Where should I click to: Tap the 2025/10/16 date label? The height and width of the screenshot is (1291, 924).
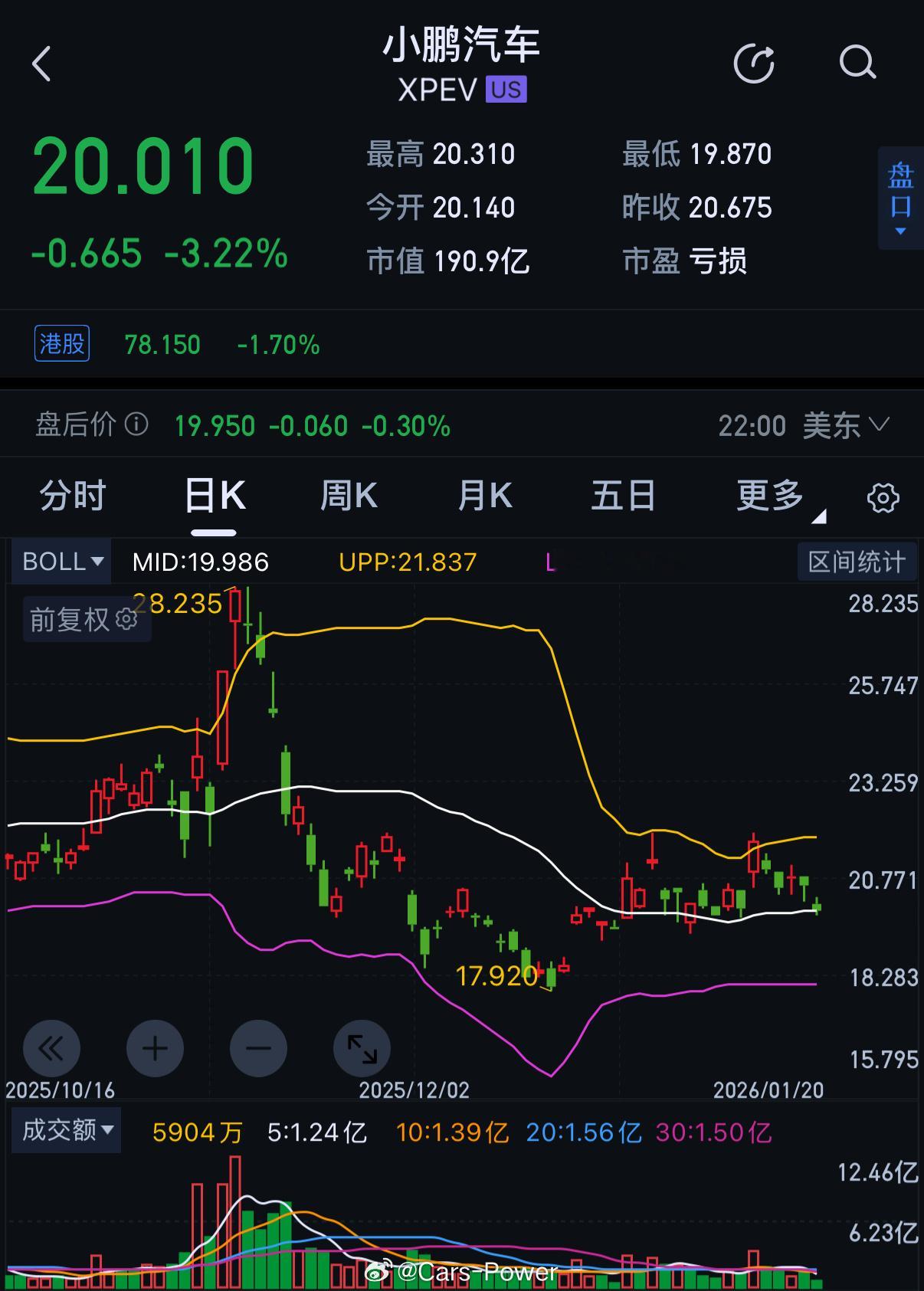click(x=60, y=1089)
